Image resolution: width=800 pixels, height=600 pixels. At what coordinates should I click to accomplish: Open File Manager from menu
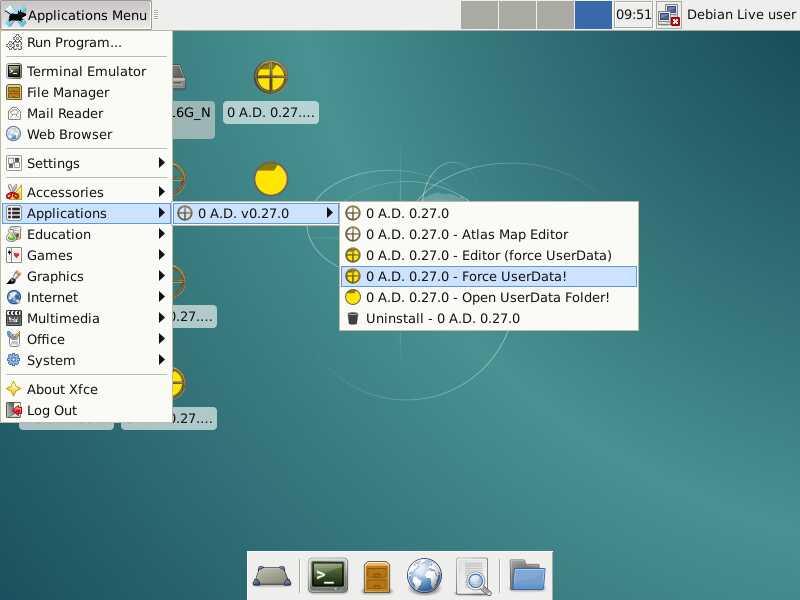click(86, 92)
